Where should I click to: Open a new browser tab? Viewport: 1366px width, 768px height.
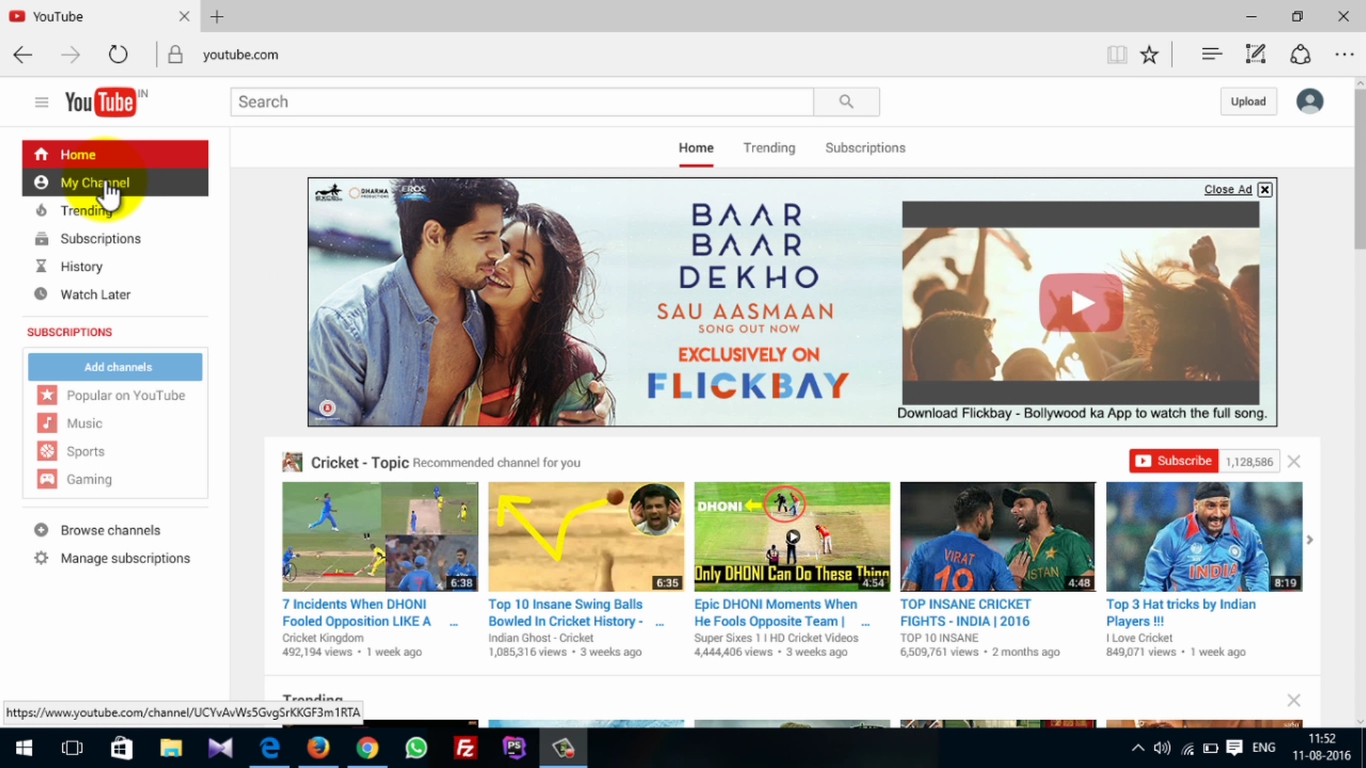217,16
